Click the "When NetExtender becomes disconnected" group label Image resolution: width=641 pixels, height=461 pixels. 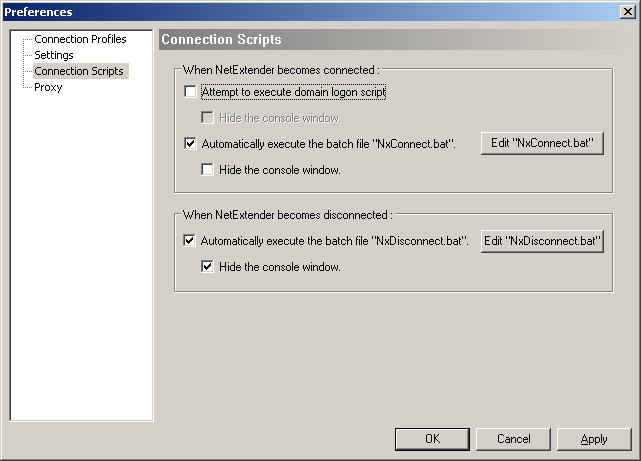pos(286,215)
